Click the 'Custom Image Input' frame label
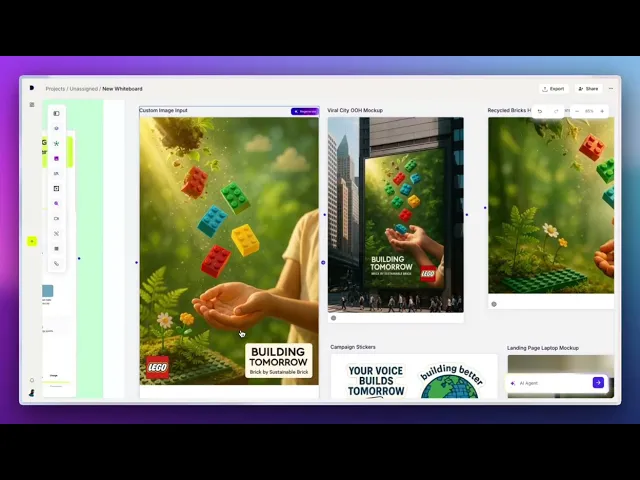This screenshot has width=640, height=480. [x=163, y=110]
